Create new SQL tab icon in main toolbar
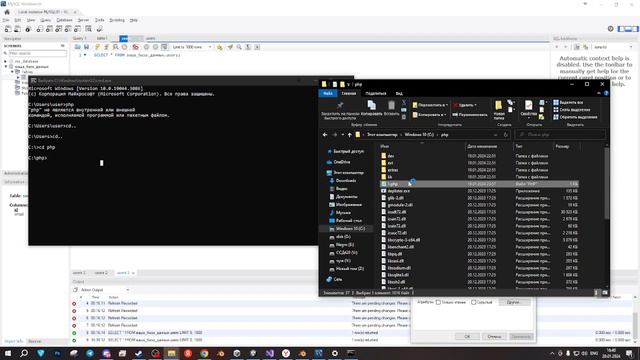Viewport: 640px width, 360px height. point(8,29)
